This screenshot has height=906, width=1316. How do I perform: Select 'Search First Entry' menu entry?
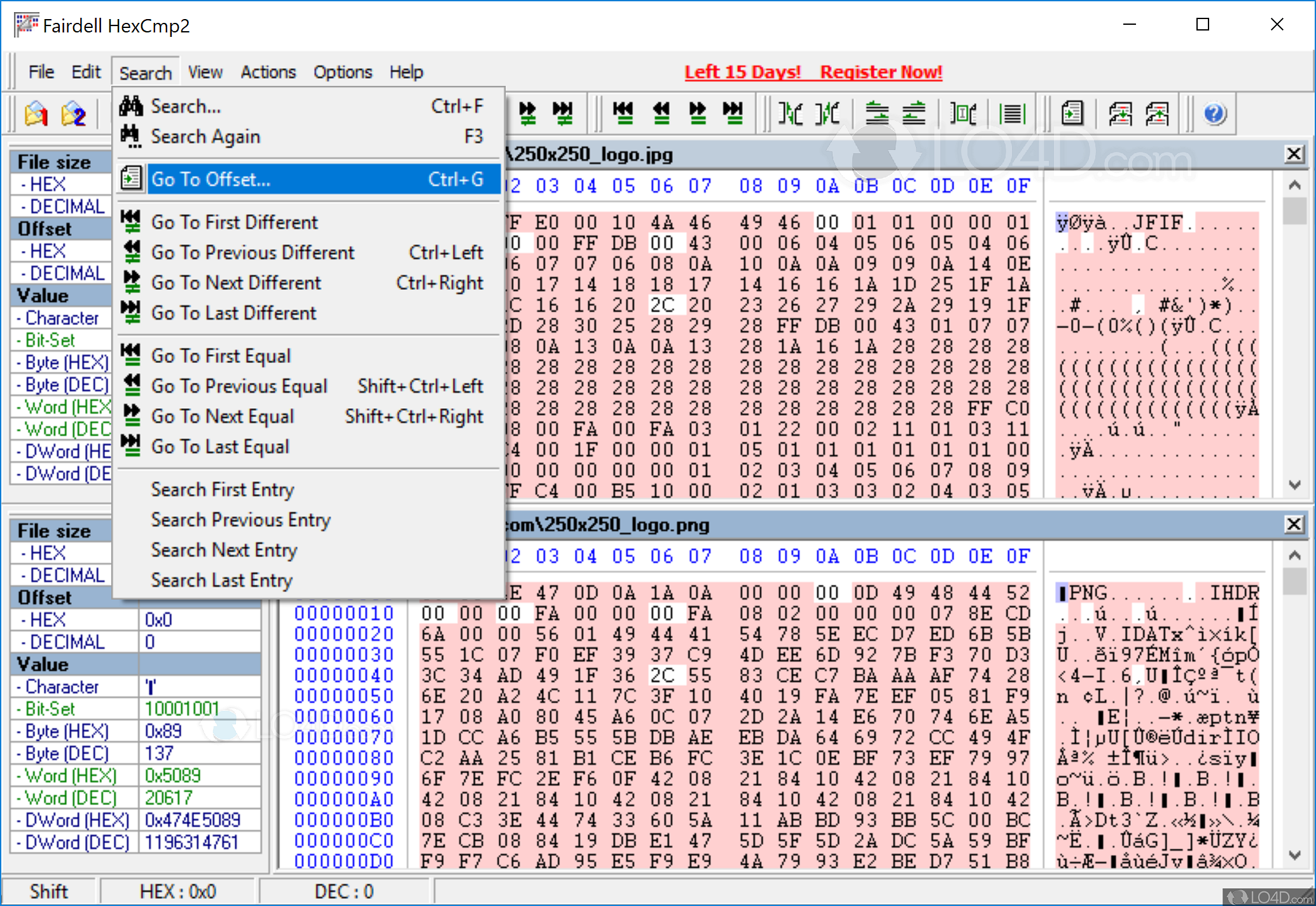pos(223,489)
